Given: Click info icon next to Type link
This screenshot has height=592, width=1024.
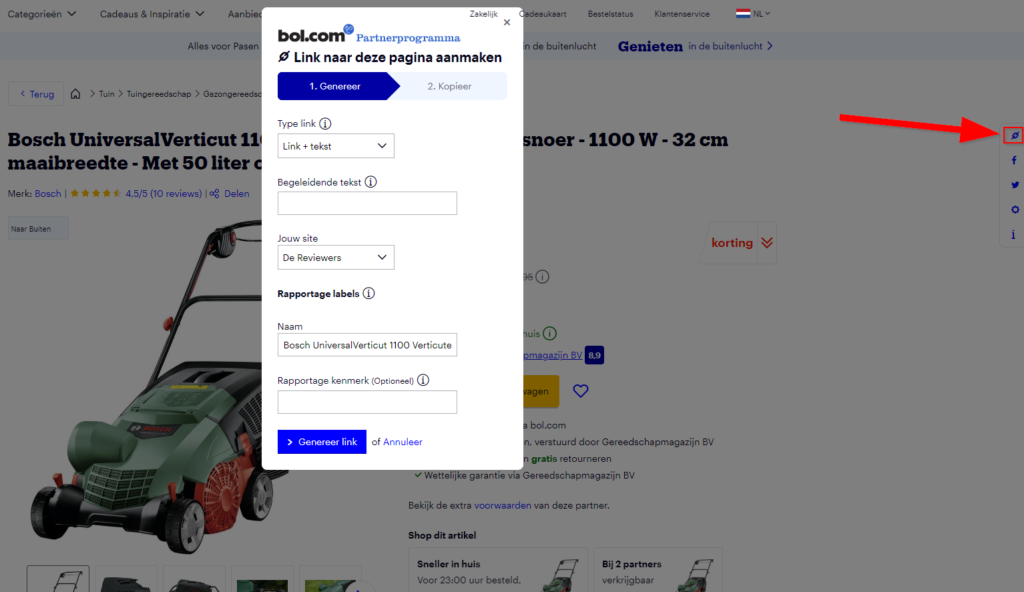Looking at the screenshot, I should point(325,123).
